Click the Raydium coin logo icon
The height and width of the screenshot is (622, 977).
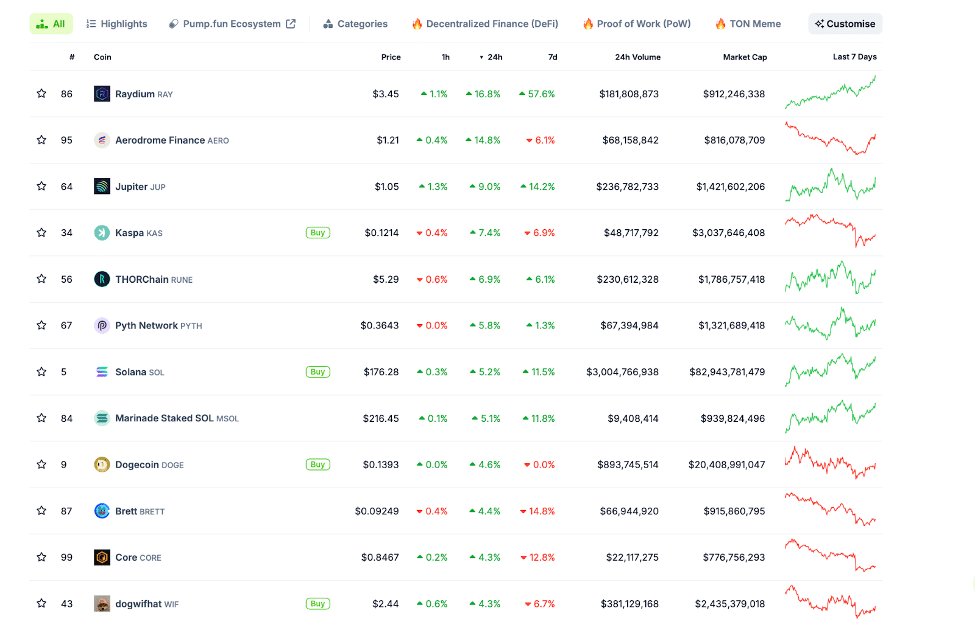click(102, 93)
